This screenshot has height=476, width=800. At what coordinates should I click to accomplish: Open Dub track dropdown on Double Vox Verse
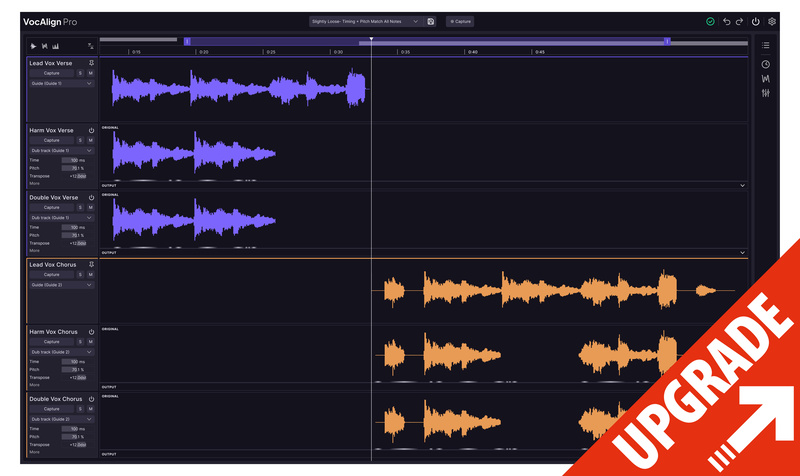point(62,218)
